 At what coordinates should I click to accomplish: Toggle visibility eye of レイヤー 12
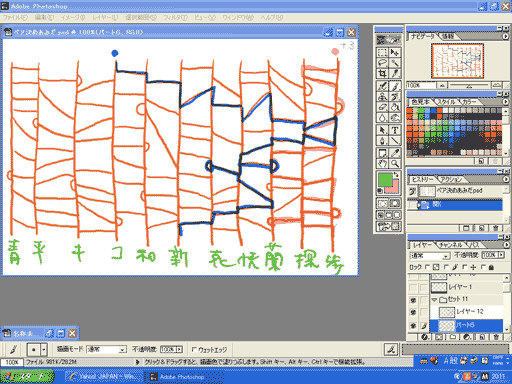(x=413, y=312)
